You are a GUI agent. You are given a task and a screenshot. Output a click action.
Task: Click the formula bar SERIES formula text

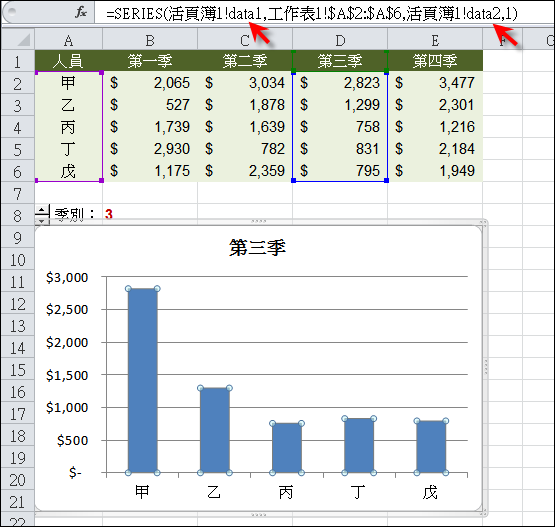[311, 13]
